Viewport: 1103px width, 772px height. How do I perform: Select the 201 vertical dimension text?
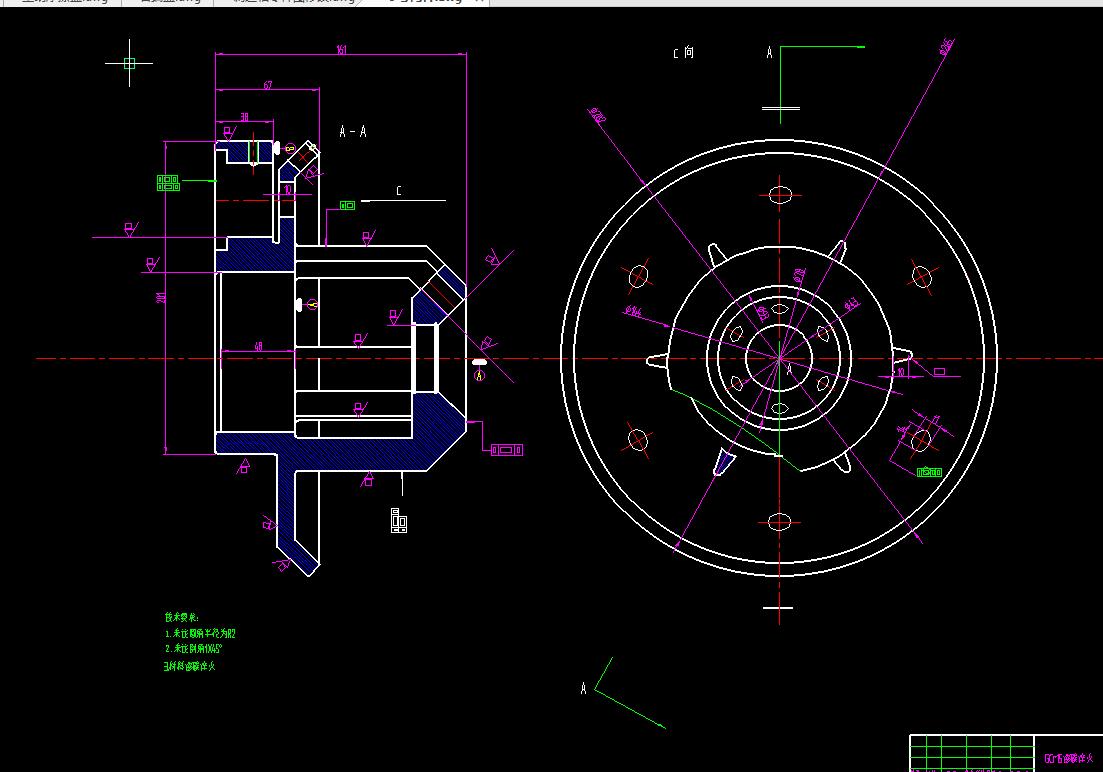click(161, 298)
